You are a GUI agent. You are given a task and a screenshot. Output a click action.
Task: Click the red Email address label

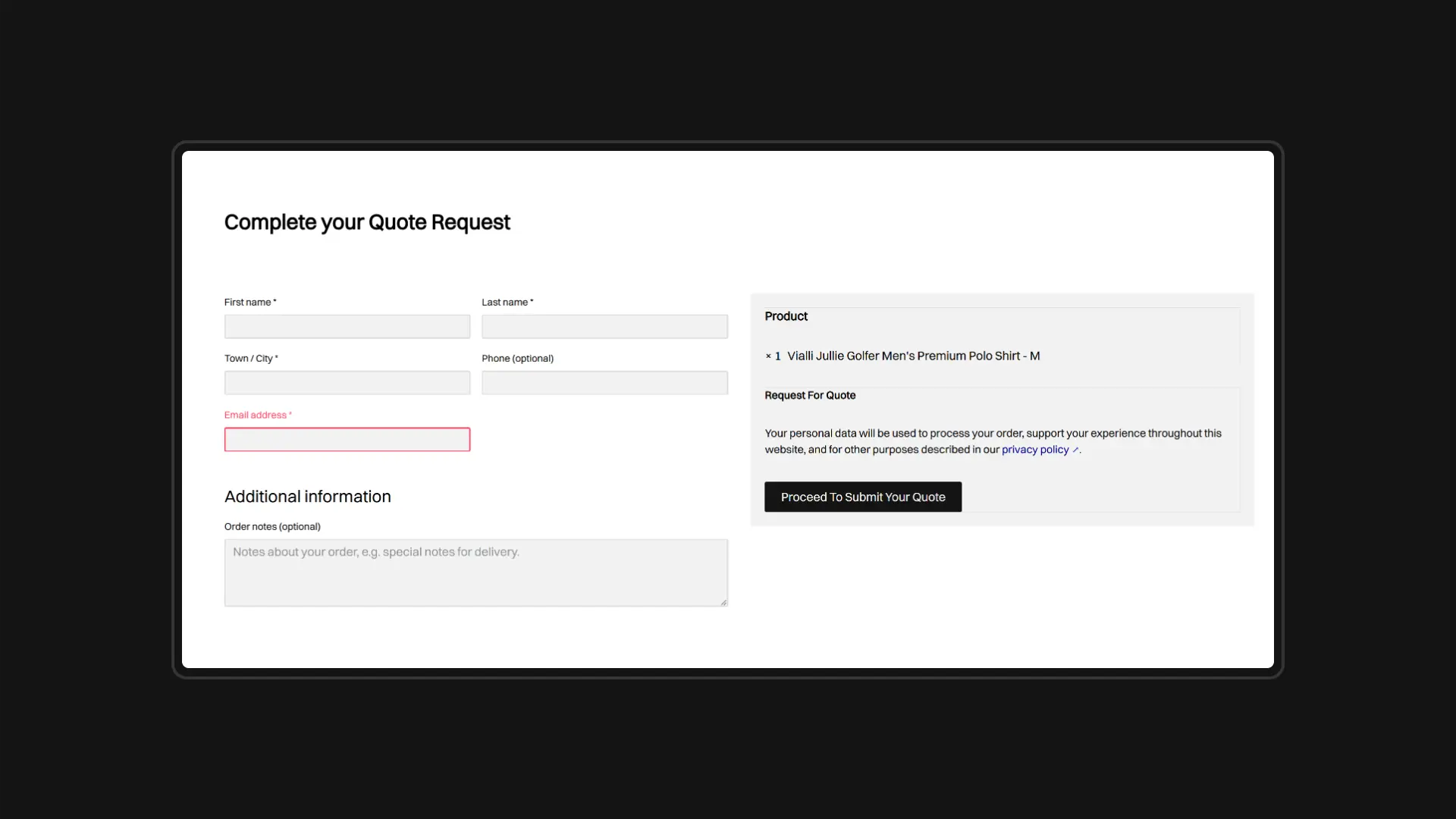tap(256, 416)
